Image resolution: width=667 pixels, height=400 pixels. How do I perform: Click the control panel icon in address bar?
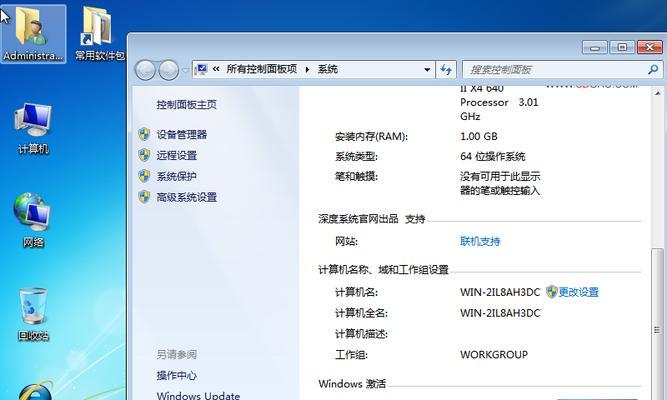coord(201,69)
